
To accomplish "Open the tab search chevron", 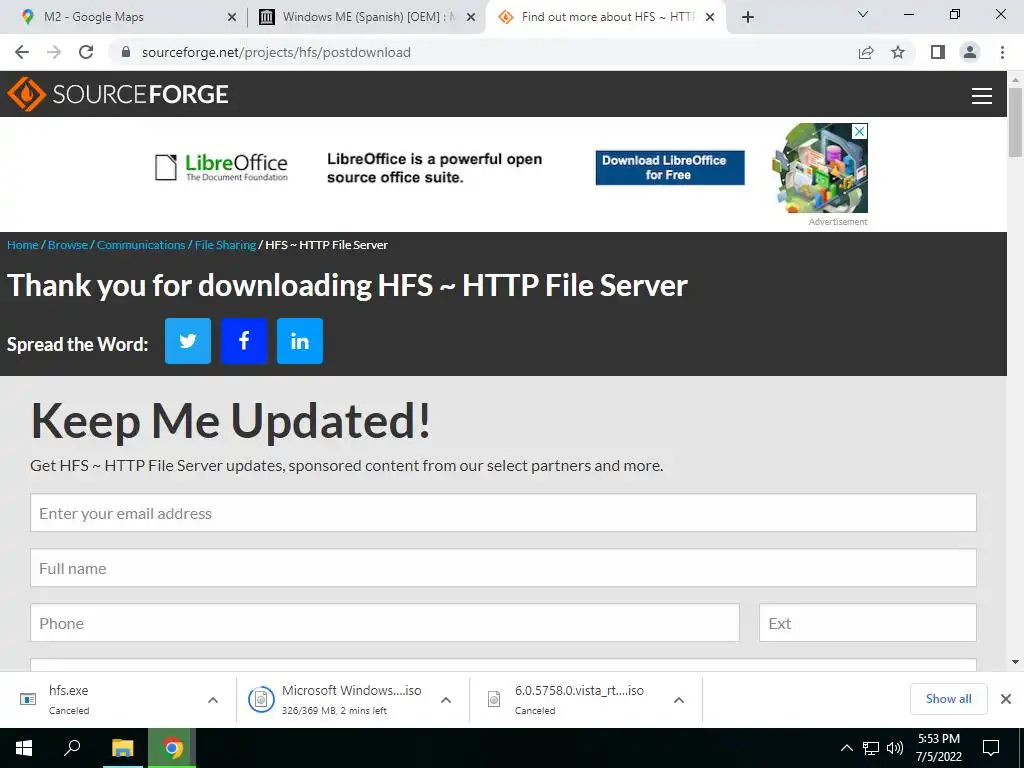I will pos(863,14).
